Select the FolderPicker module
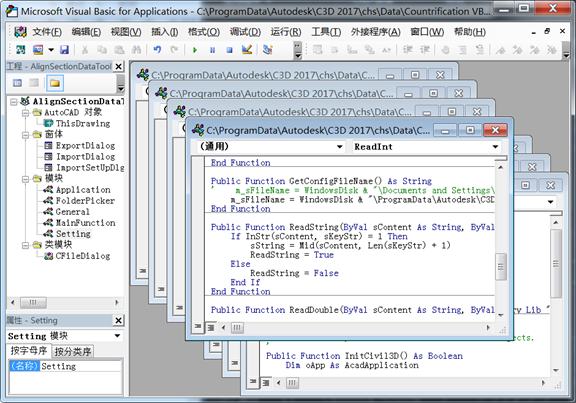Screen dimensions: 576x403 pos(85,201)
